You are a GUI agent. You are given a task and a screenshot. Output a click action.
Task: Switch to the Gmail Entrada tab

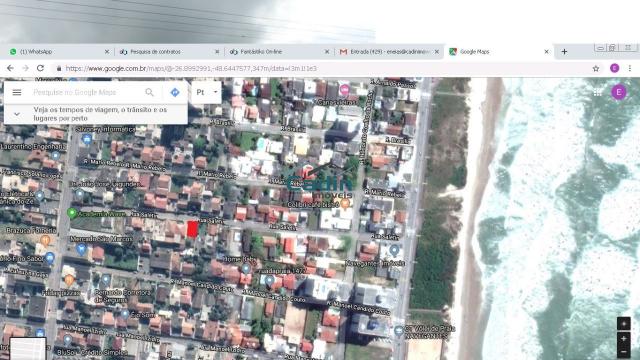[x=388, y=52]
